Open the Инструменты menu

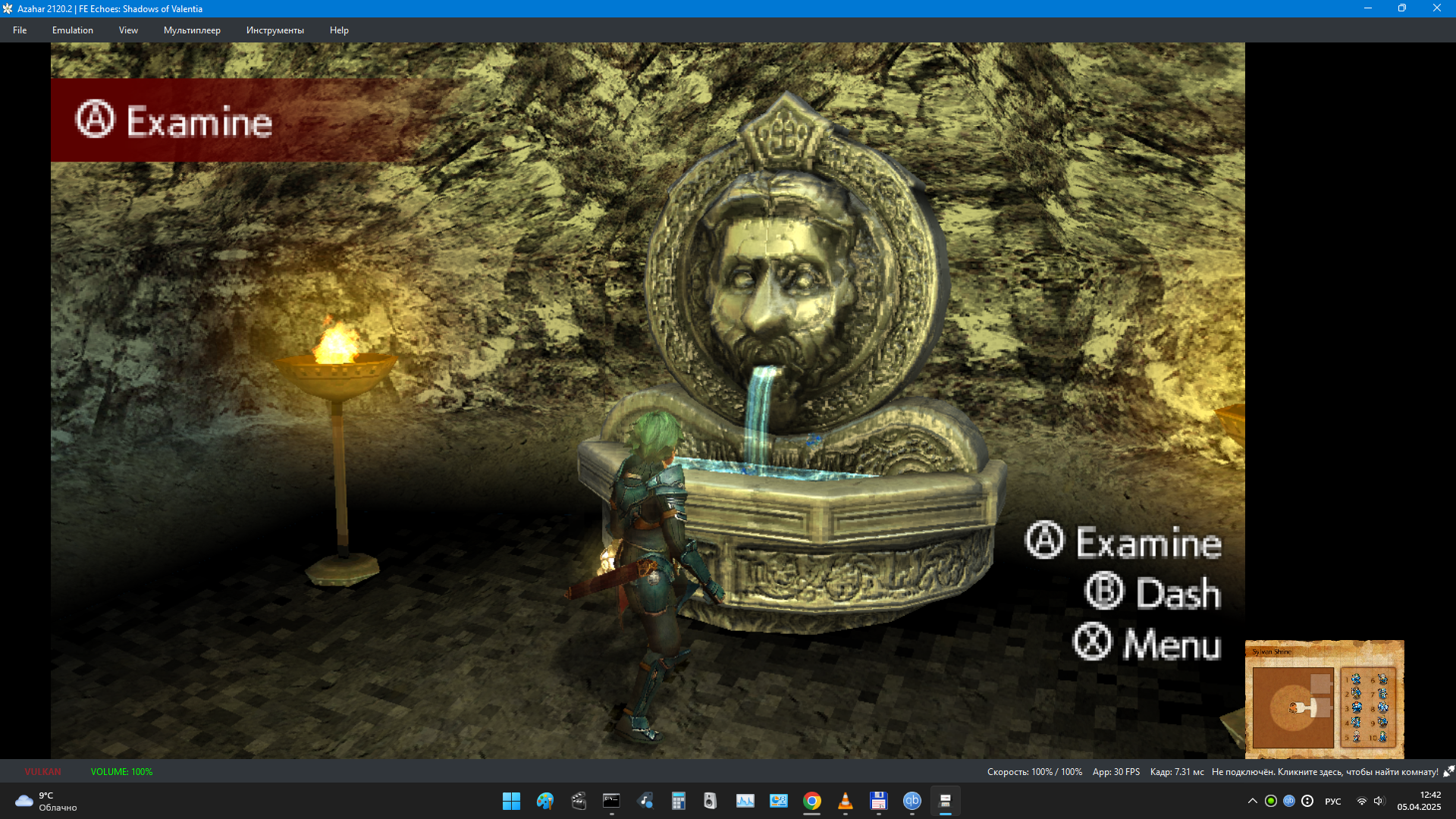(x=275, y=30)
